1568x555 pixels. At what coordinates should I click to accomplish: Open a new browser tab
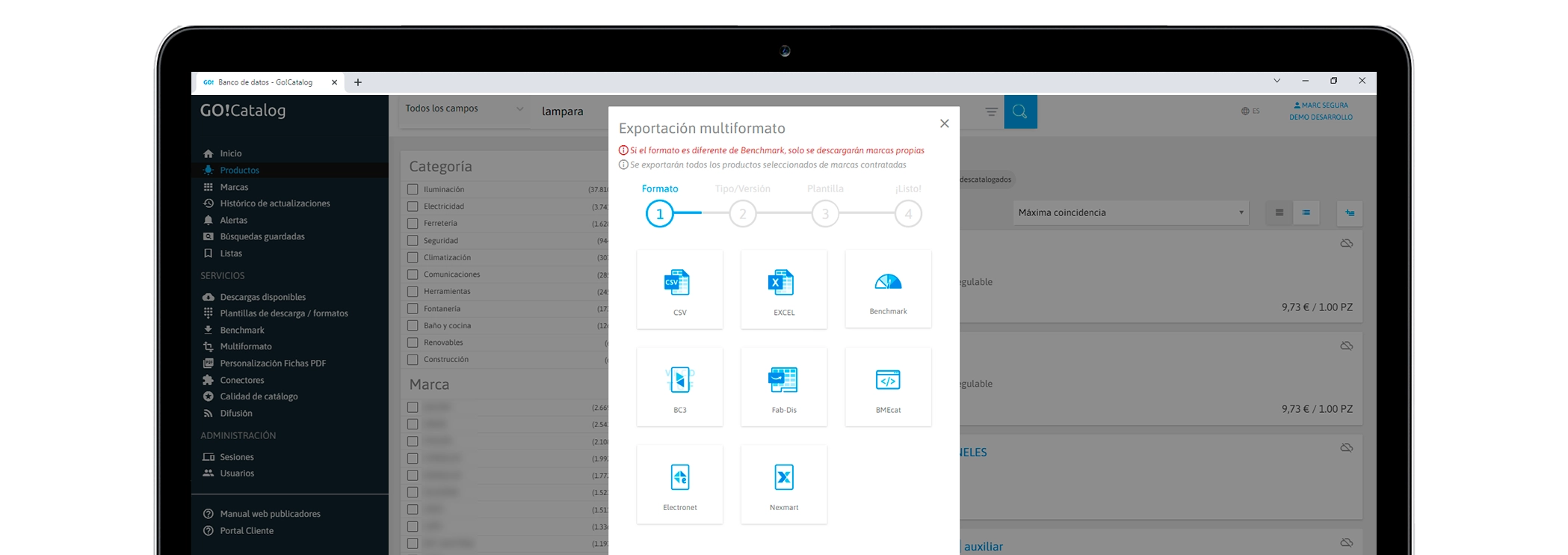(358, 82)
